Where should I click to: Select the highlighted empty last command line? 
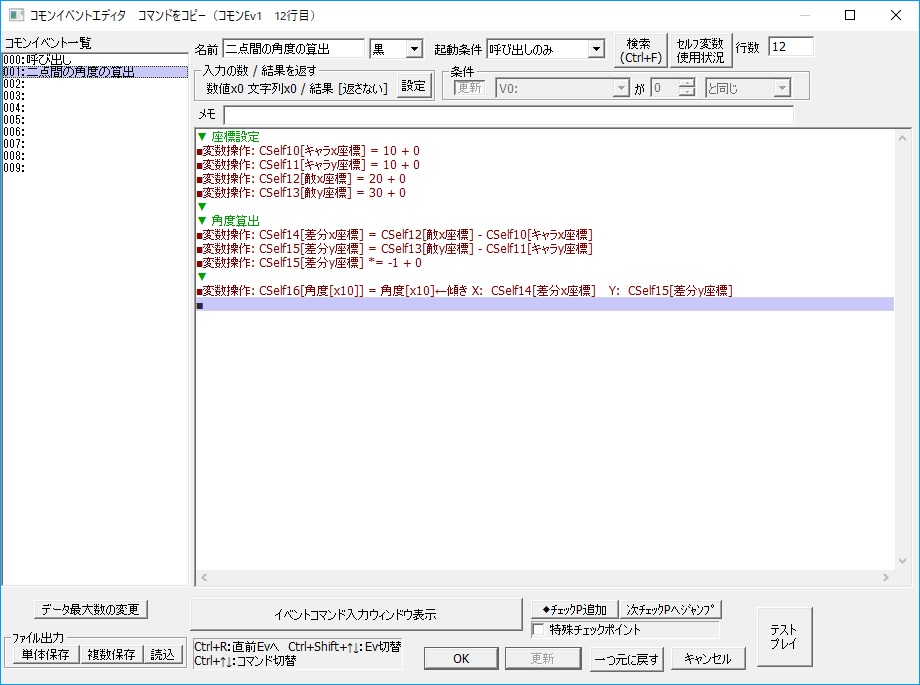pos(544,305)
